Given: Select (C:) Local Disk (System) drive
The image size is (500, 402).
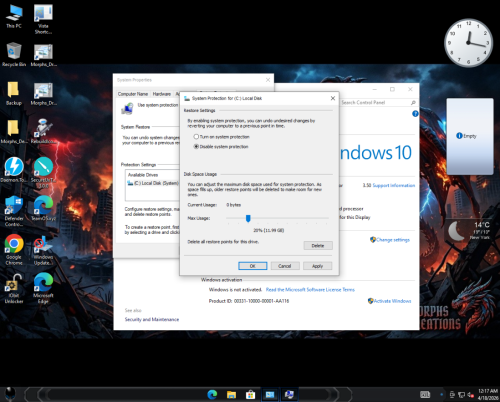Looking at the screenshot, I should [x=153, y=183].
